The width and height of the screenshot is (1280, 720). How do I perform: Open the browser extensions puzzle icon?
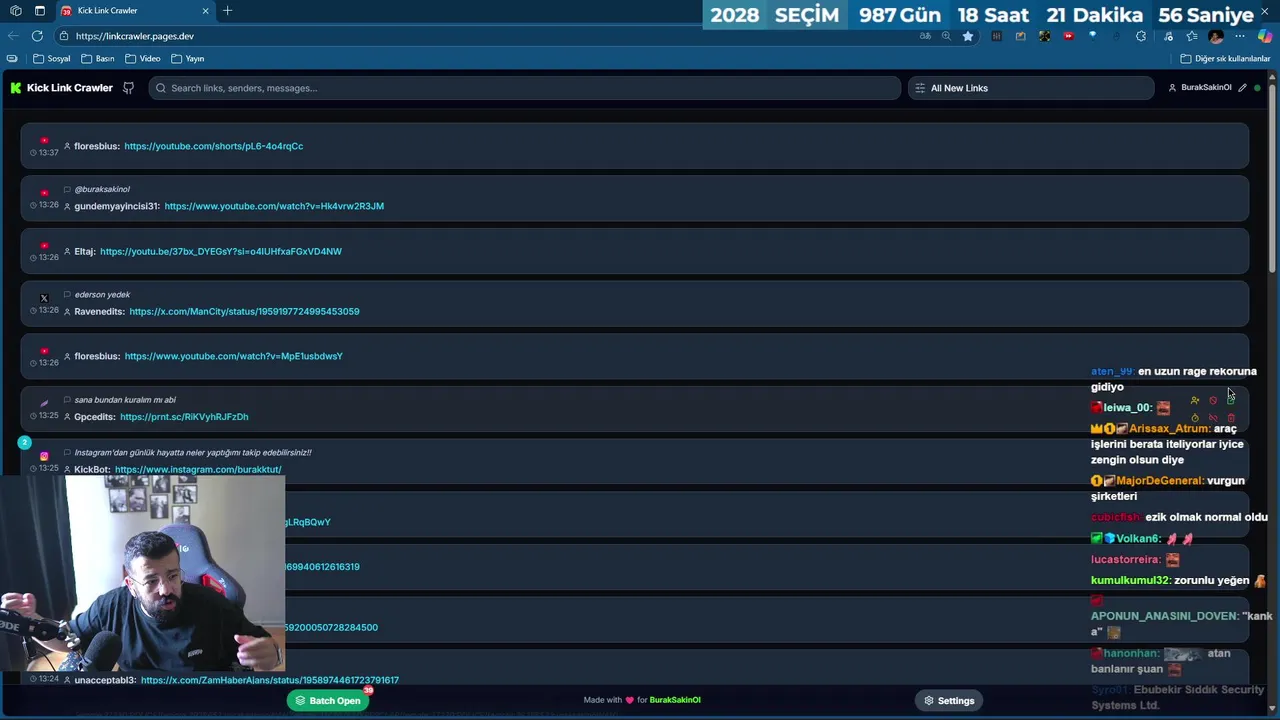pyautogui.click(x=1141, y=36)
